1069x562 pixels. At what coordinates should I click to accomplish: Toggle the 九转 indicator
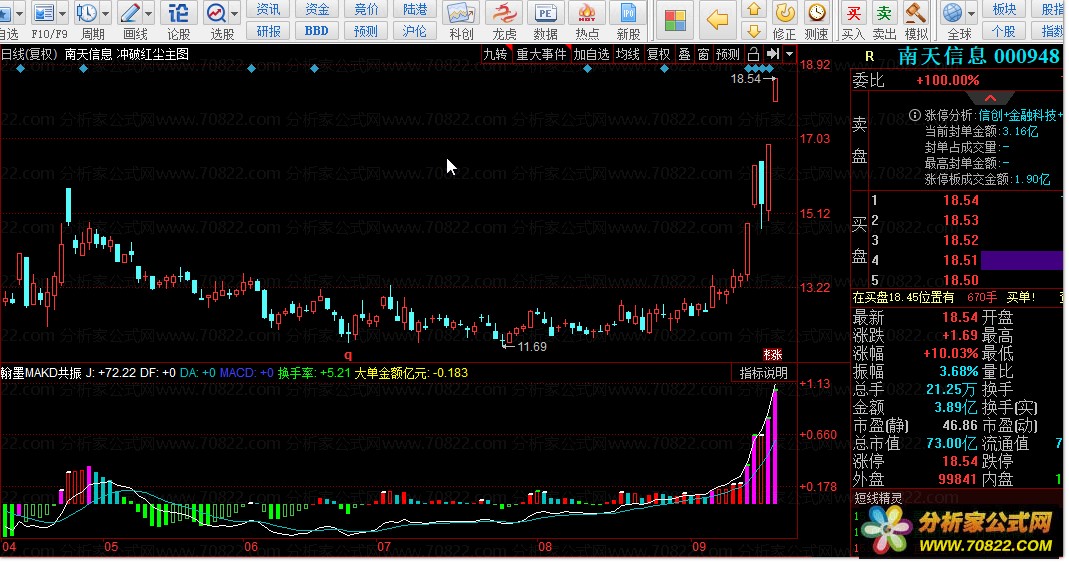click(x=495, y=54)
